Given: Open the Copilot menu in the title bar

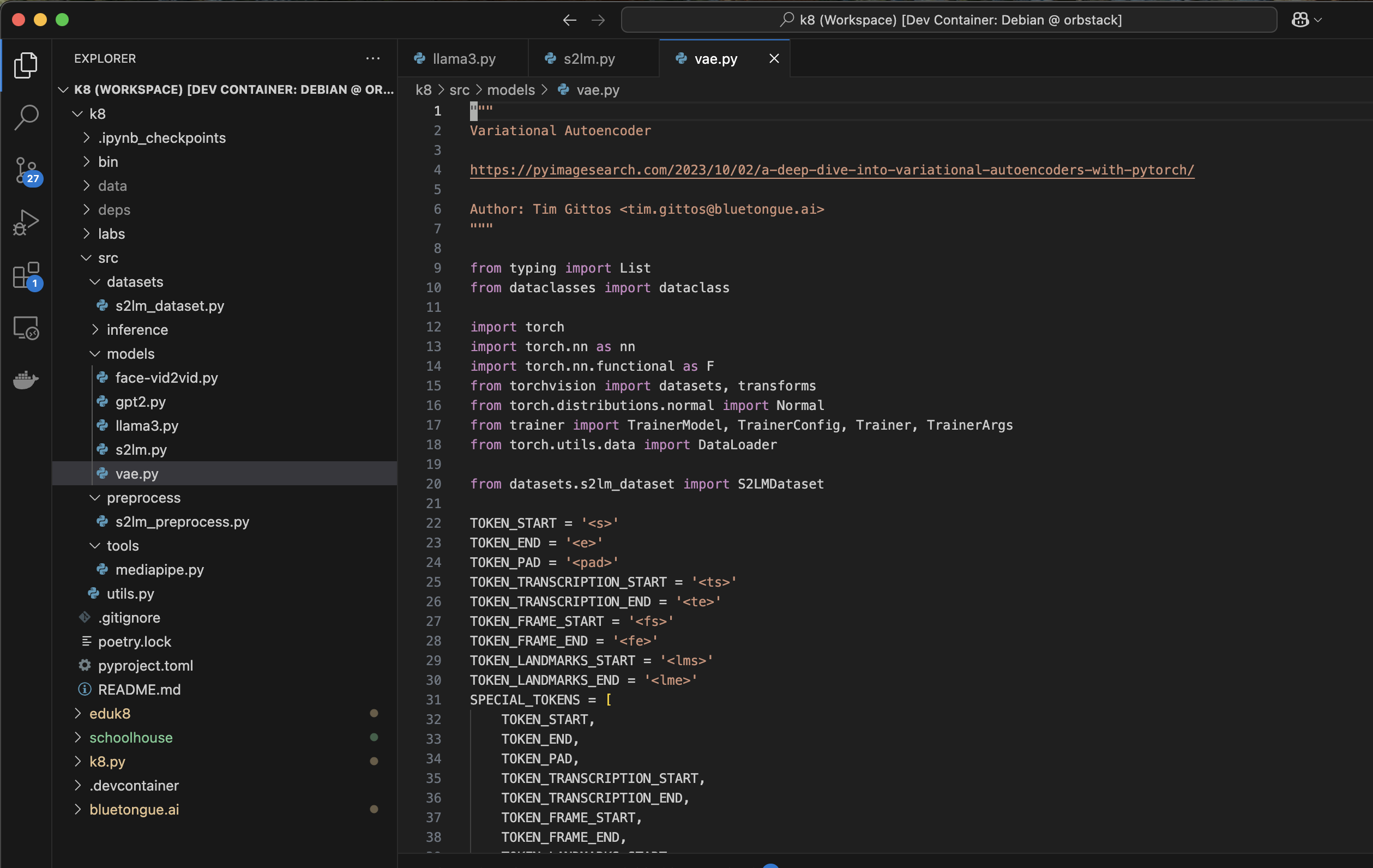Looking at the screenshot, I should click(1306, 20).
